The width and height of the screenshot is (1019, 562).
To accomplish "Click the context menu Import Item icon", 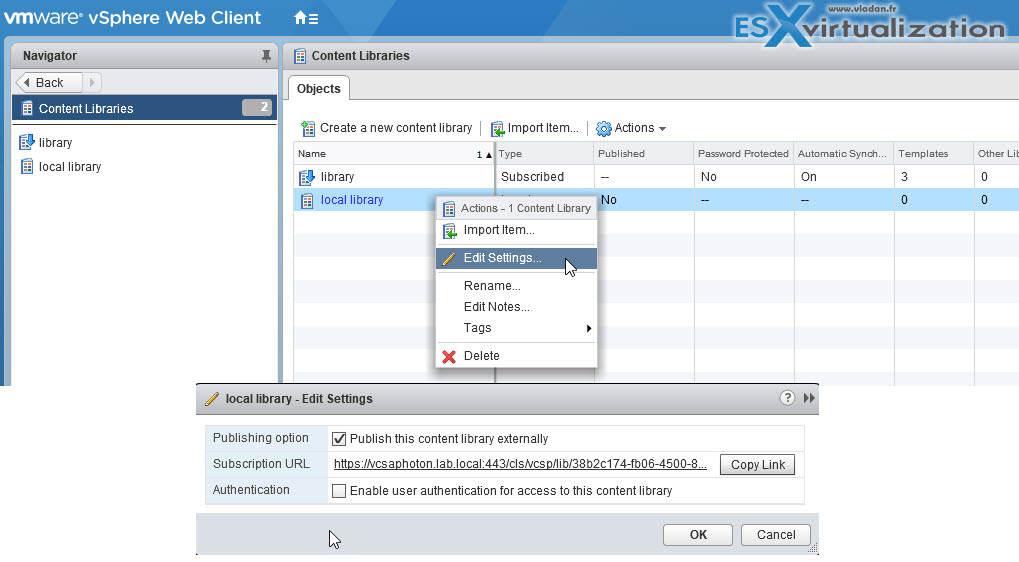I will pyautogui.click(x=449, y=231).
